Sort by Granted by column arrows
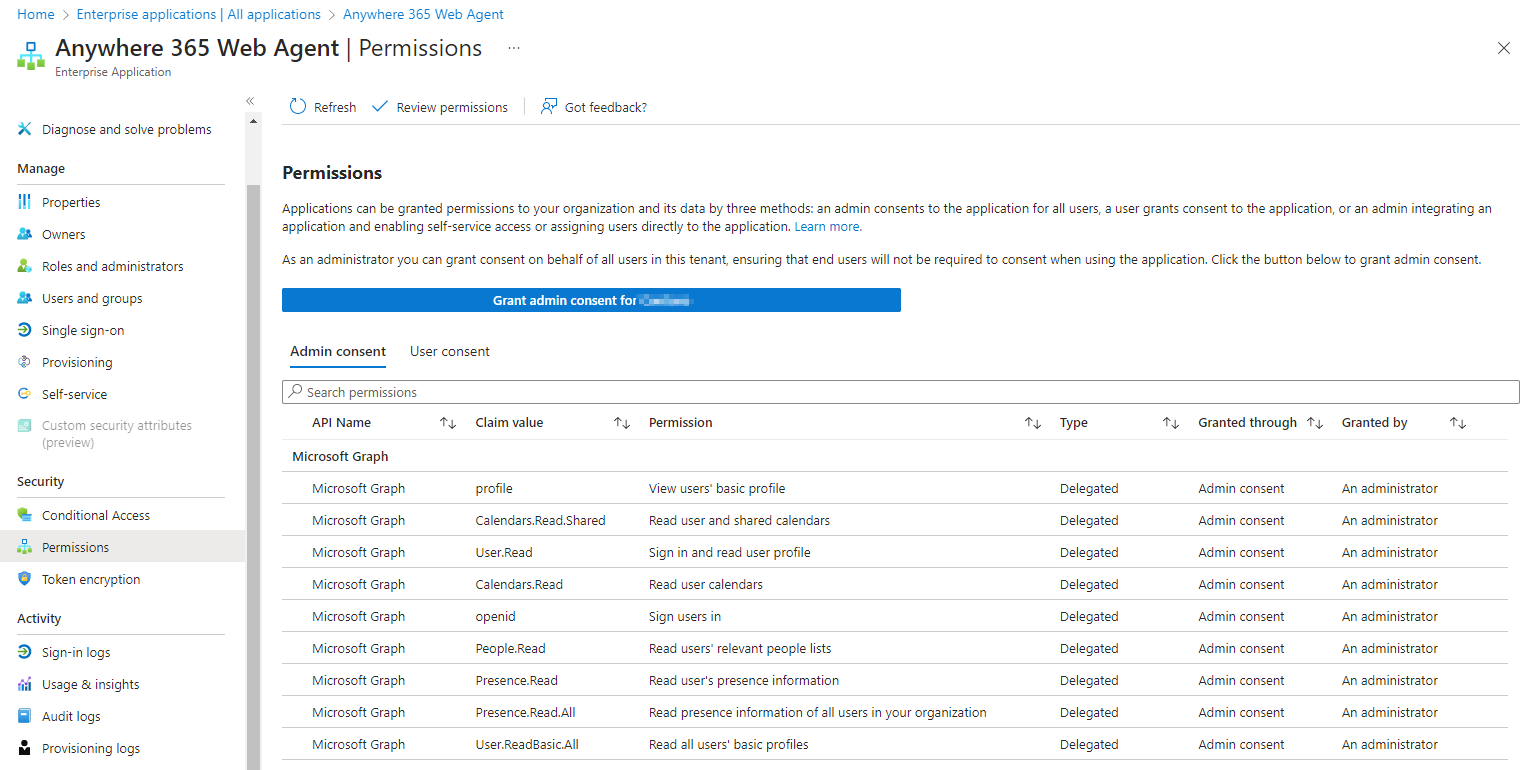The width and height of the screenshot is (1527, 770). tap(1458, 423)
